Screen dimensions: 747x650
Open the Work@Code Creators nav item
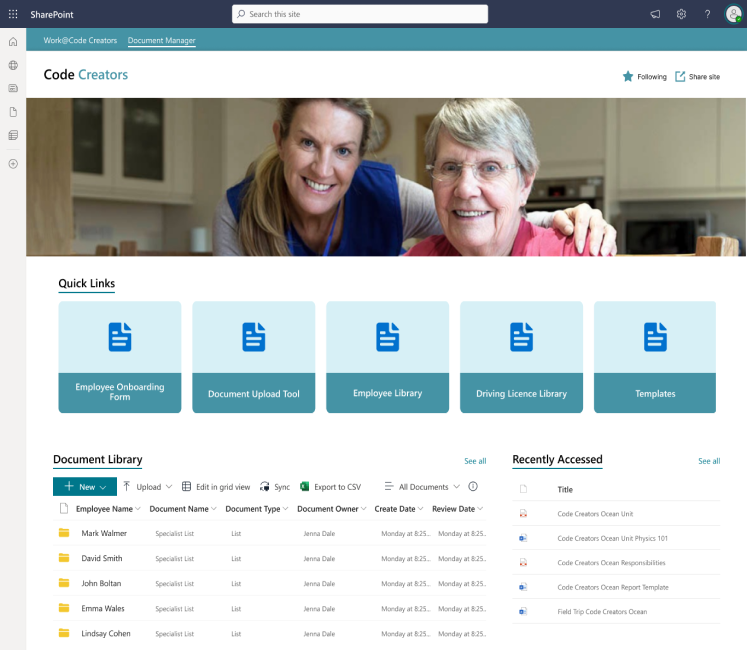[80, 40]
